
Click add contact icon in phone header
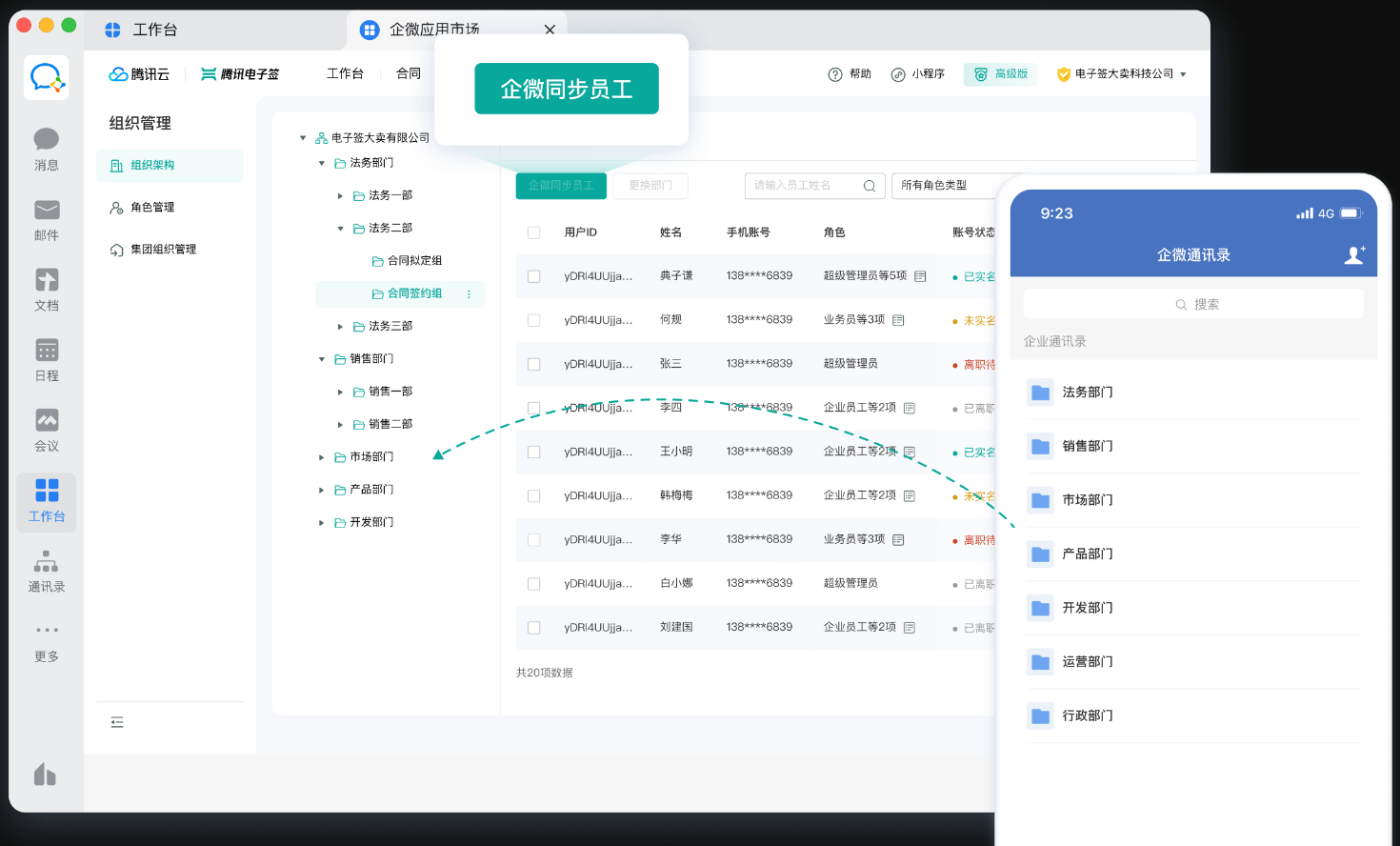click(1354, 254)
